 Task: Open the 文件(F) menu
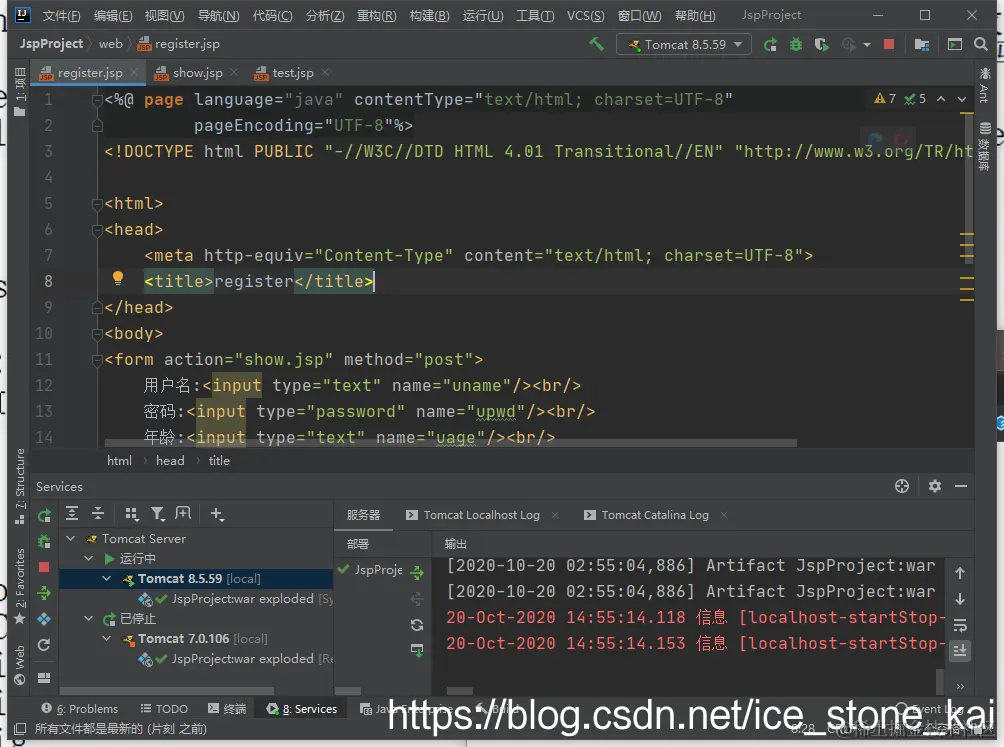tap(61, 15)
